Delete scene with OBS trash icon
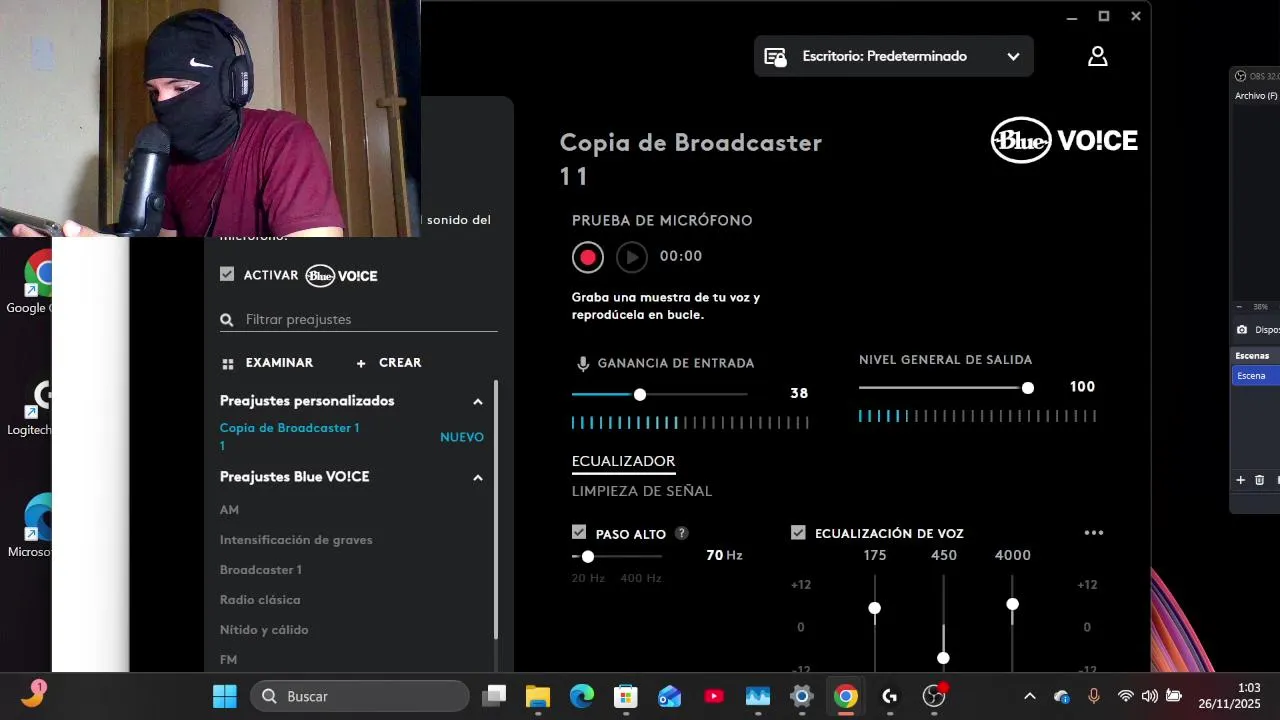Screen dimensions: 1280x720 [x=1259, y=481]
